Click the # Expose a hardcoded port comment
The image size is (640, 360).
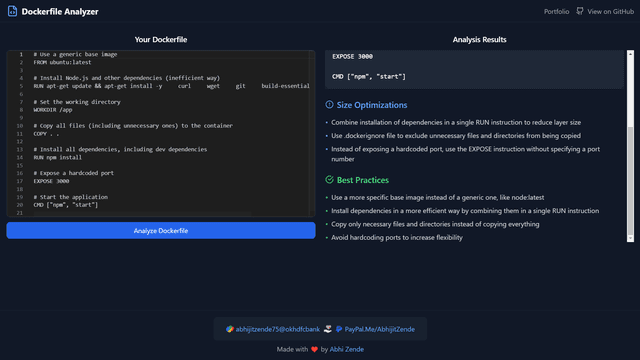[x=73, y=173]
